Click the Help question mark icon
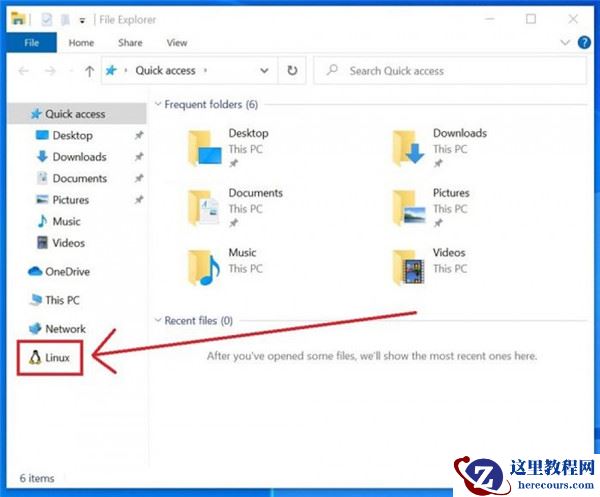The width and height of the screenshot is (600, 497). pyautogui.click(x=584, y=42)
